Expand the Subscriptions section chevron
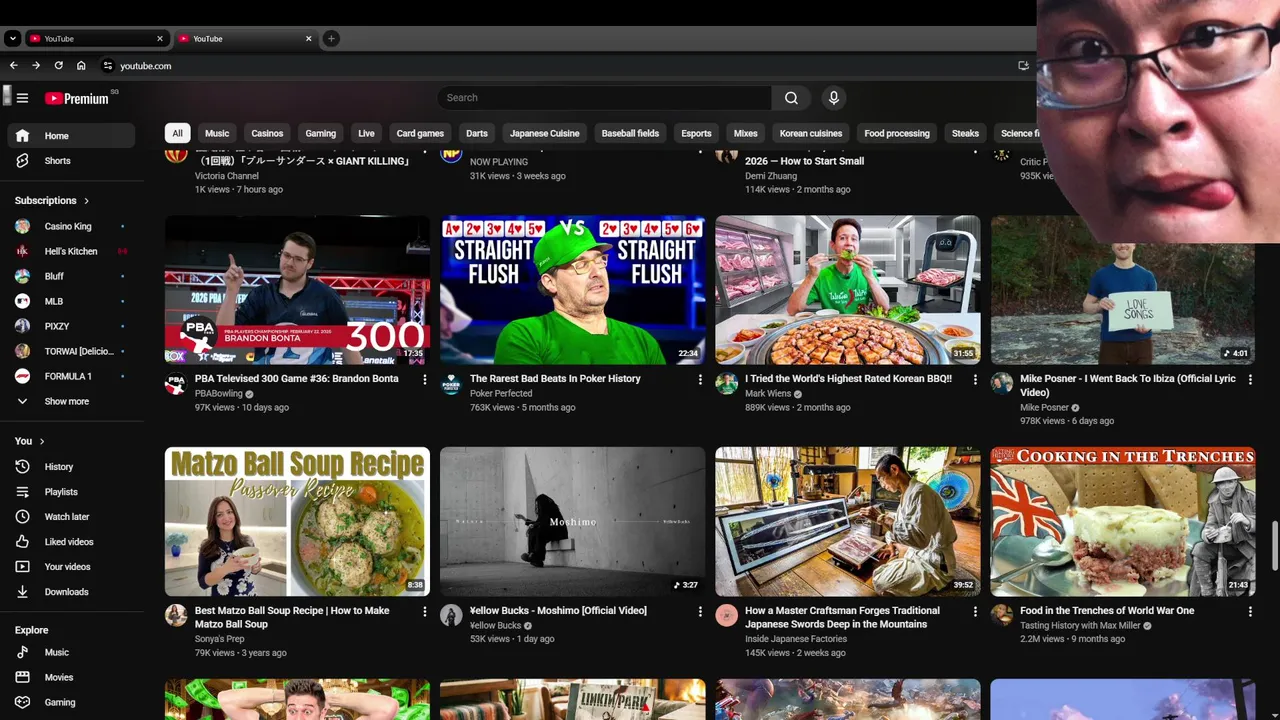 pos(87,201)
